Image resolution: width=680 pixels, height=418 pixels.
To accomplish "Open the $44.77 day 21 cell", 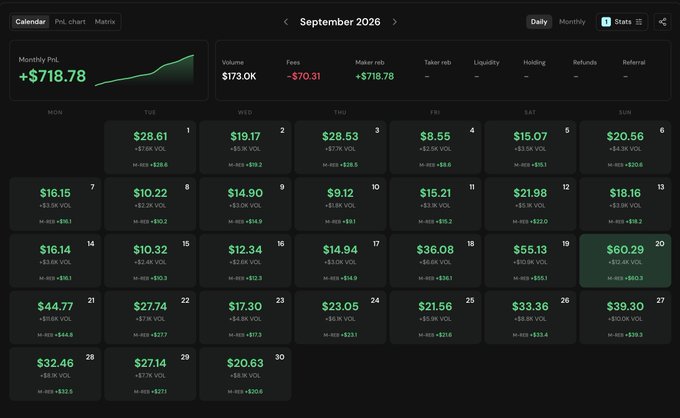I will [x=55, y=317].
